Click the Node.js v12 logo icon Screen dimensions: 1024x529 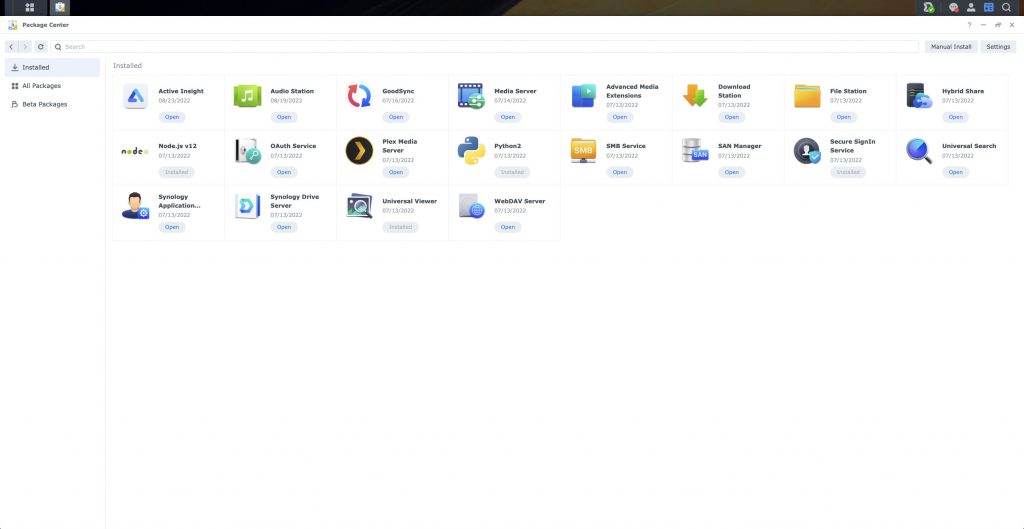(135, 152)
